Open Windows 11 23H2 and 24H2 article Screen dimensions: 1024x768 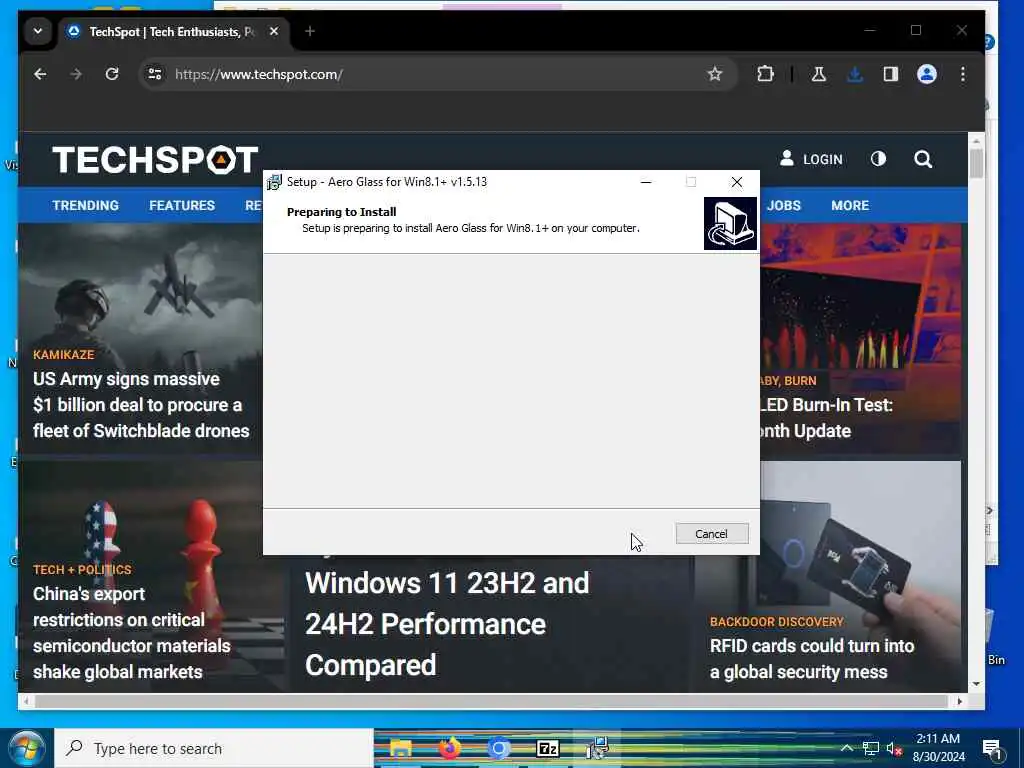pos(447,624)
